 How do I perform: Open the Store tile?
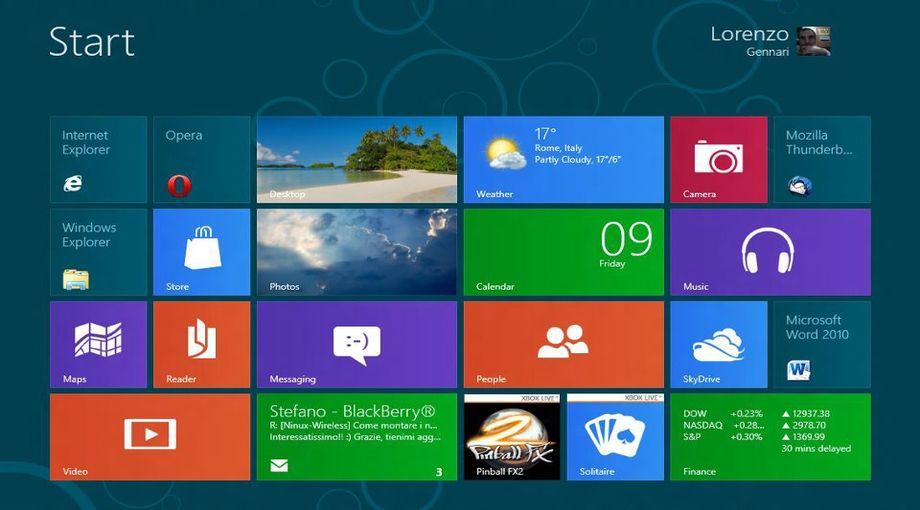pos(202,252)
